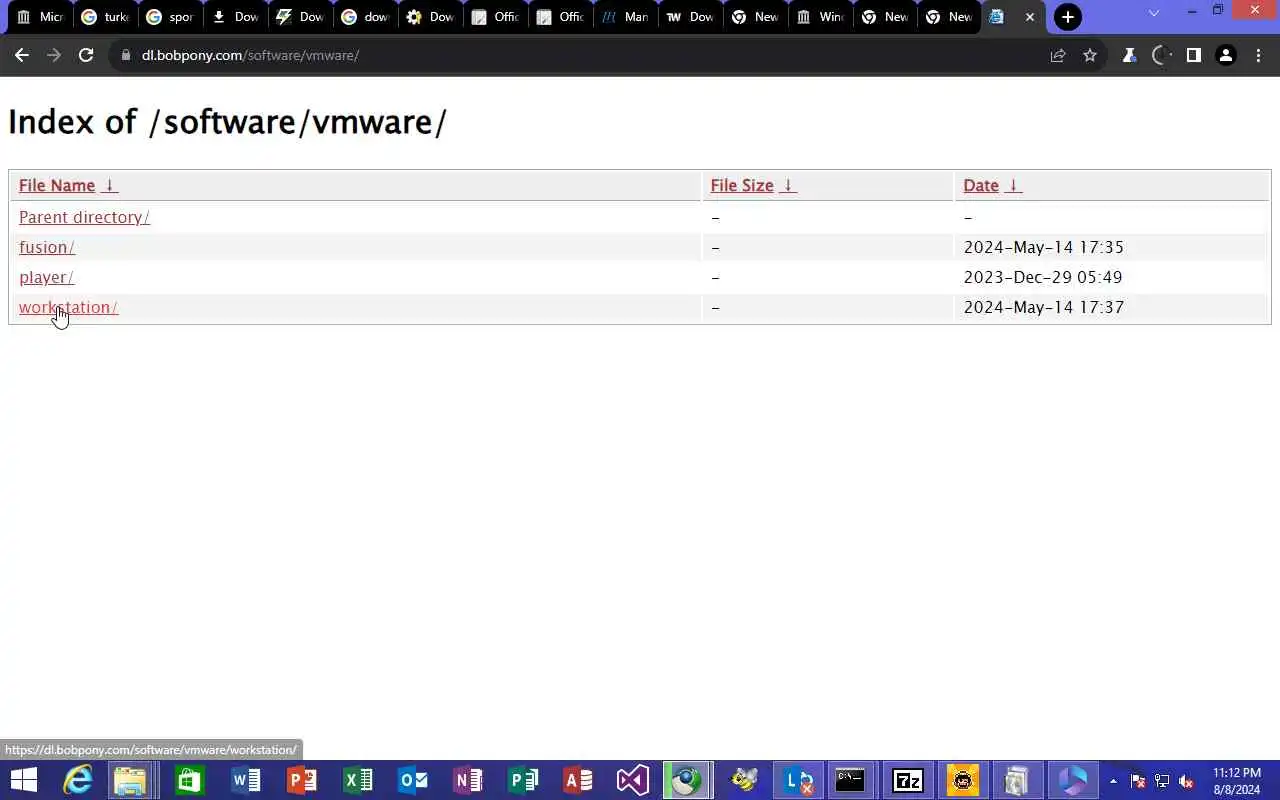View site information lock icon
The height and width of the screenshot is (800, 1280).
tap(126, 55)
